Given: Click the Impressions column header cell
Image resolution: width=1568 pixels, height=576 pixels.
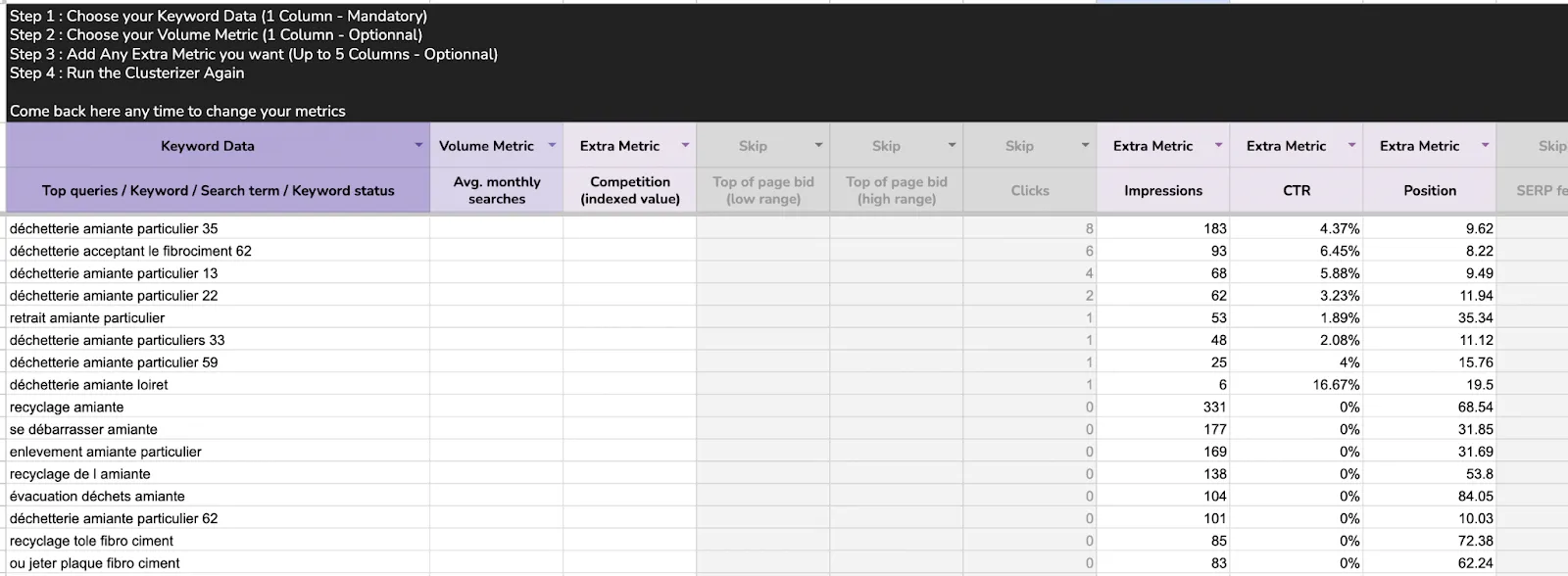Looking at the screenshot, I should [x=1163, y=190].
